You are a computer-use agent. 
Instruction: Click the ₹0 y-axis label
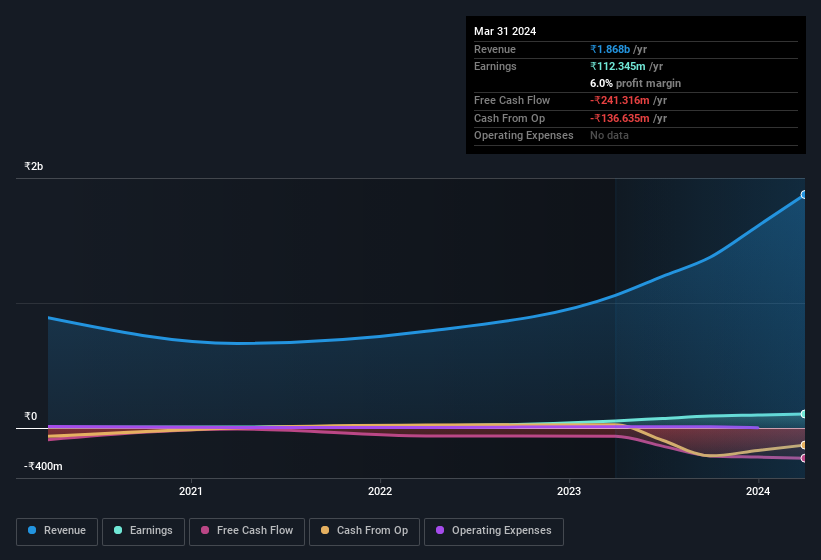click(30, 417)
